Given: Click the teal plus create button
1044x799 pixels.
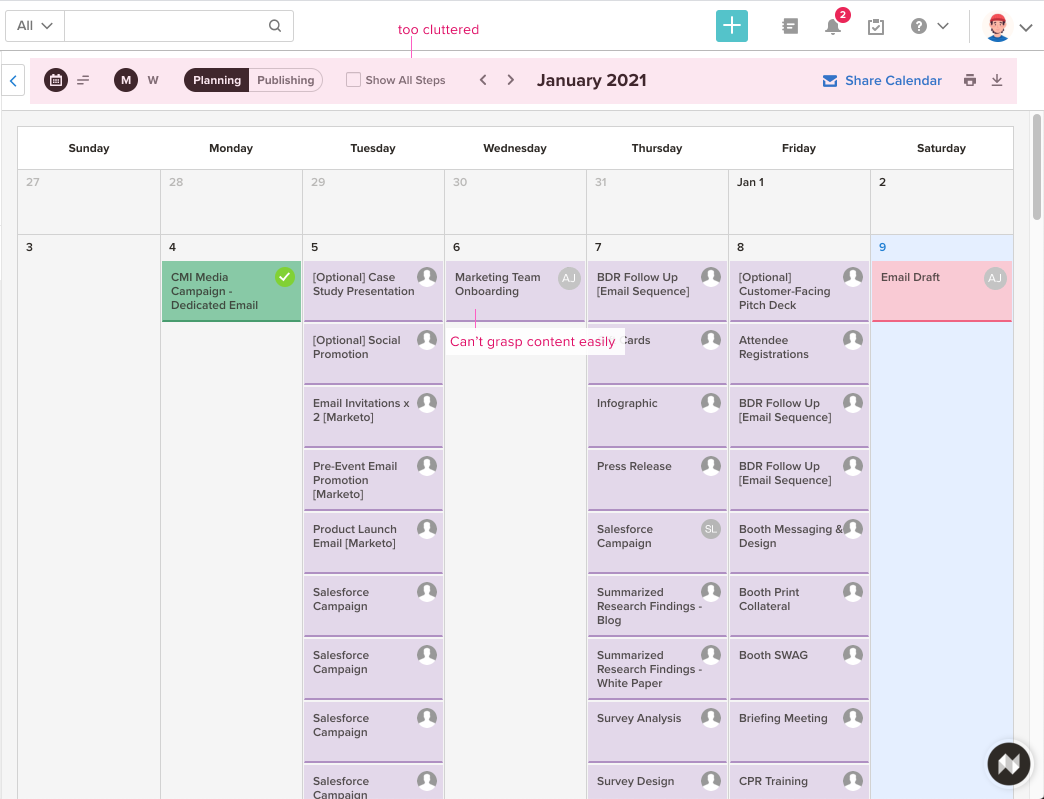Looking at the screenshot, I should (x=732, y=26).
